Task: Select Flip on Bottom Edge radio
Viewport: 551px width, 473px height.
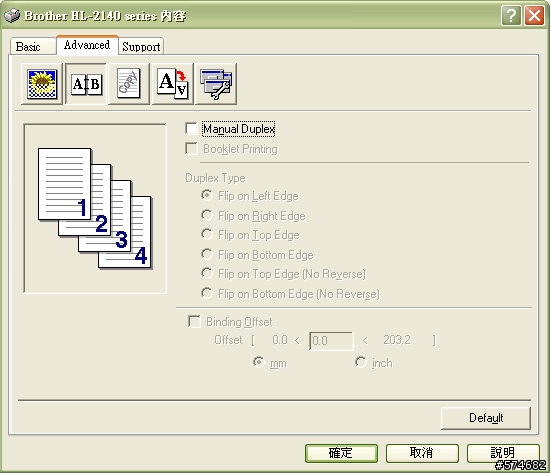Action: pos(207,254)
